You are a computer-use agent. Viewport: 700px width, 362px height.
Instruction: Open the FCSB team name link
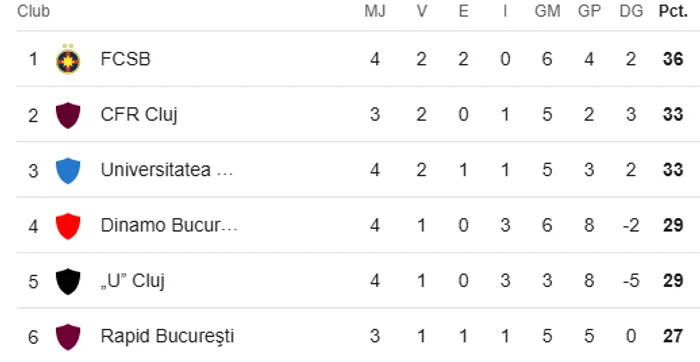click(x=125, y=59)
